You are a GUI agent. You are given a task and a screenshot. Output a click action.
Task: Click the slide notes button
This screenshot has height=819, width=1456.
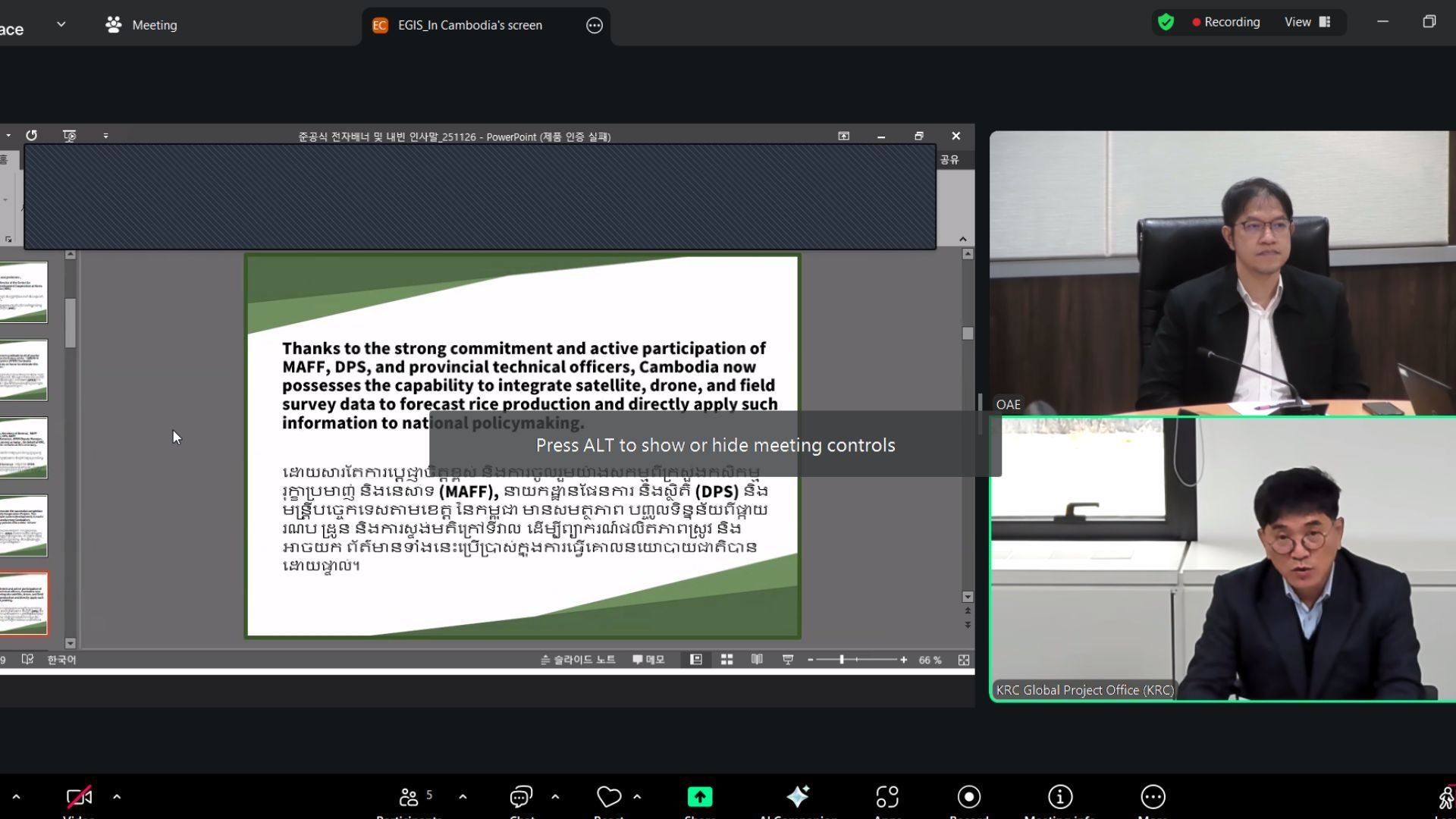click(578, 660)
